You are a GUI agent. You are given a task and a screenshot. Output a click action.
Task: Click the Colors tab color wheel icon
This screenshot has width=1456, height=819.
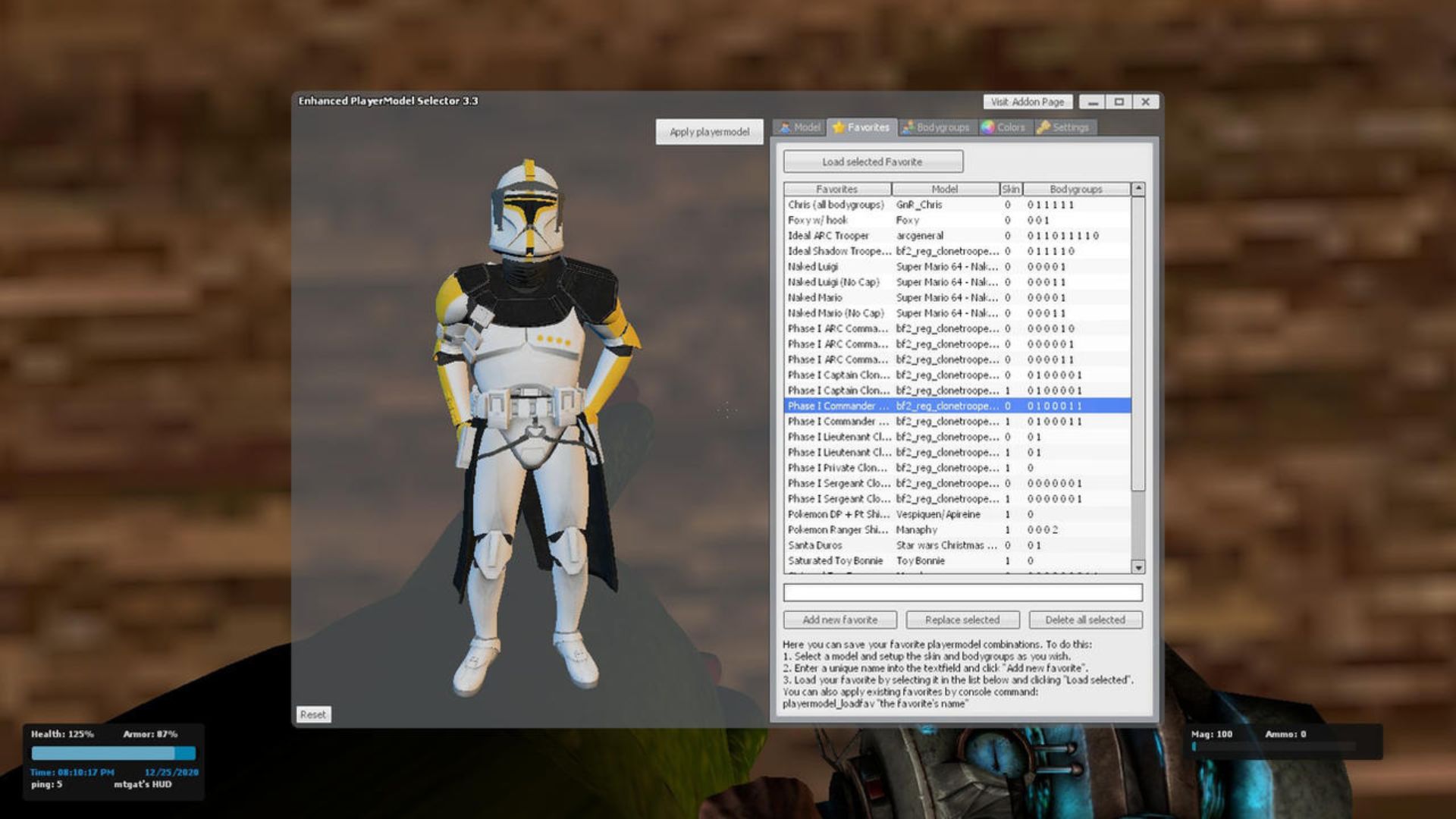pos(987,127)
